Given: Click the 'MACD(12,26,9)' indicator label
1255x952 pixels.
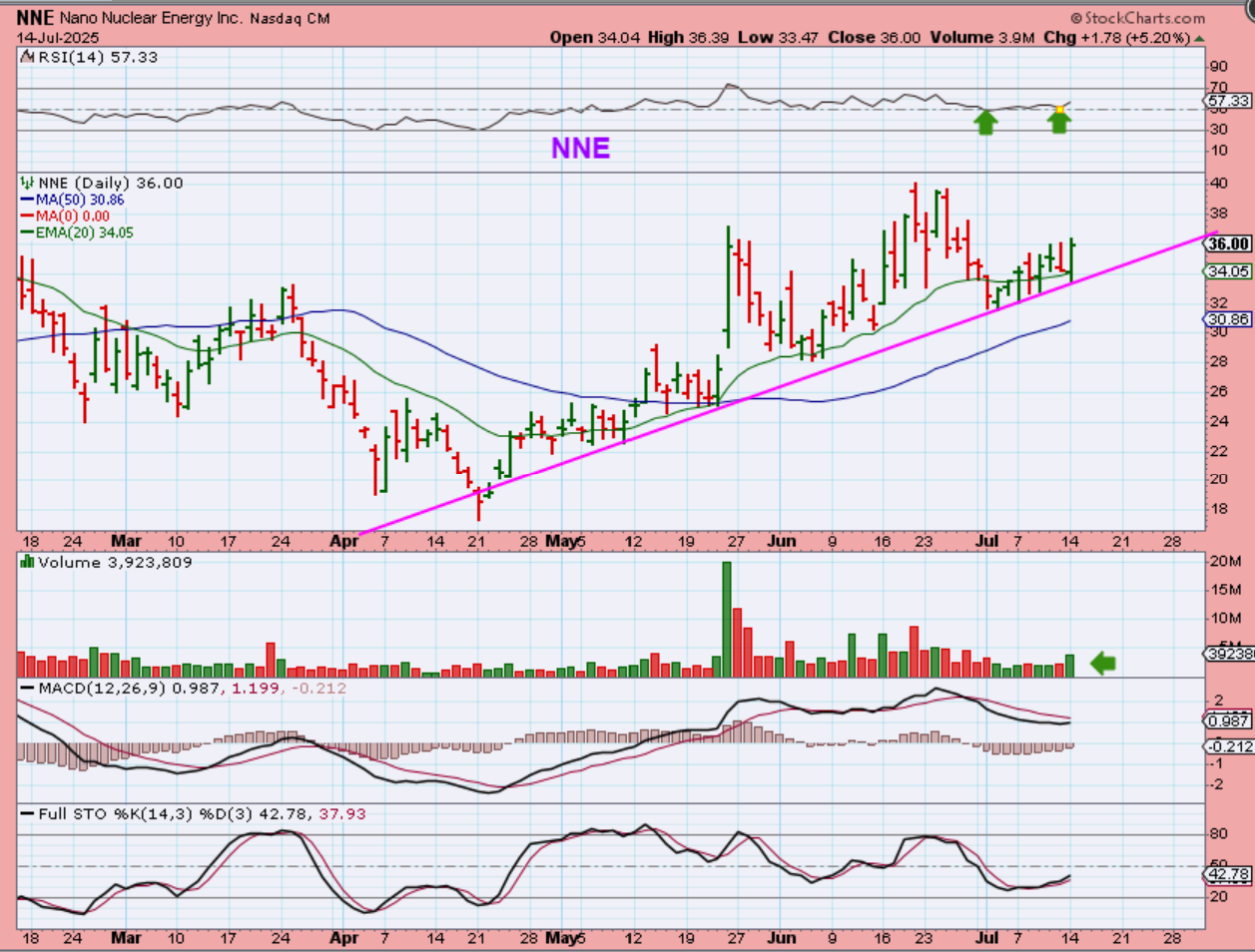Looking at the screenshot, I should (102, 688).
